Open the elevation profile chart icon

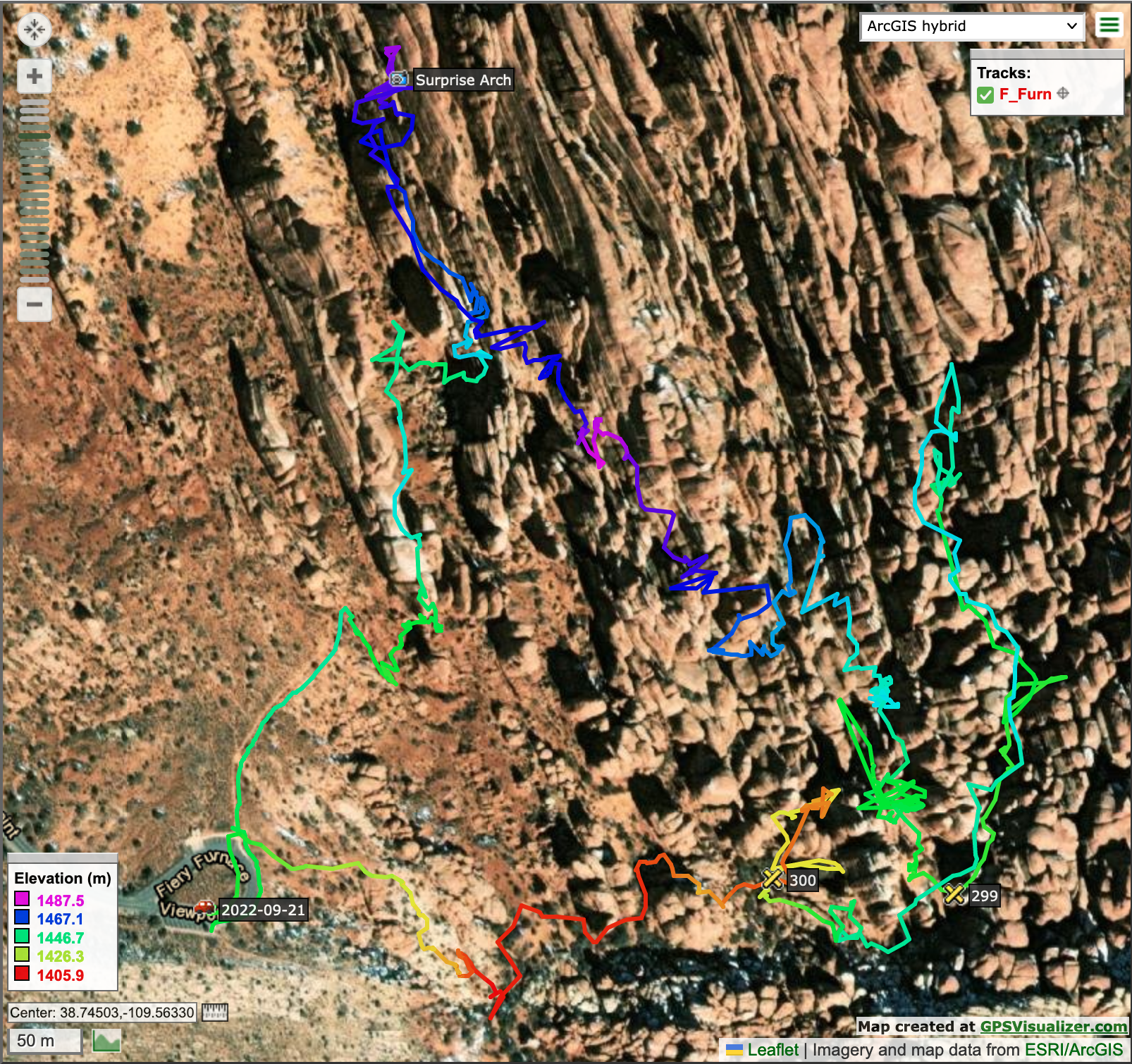(x=106, y=1041)
